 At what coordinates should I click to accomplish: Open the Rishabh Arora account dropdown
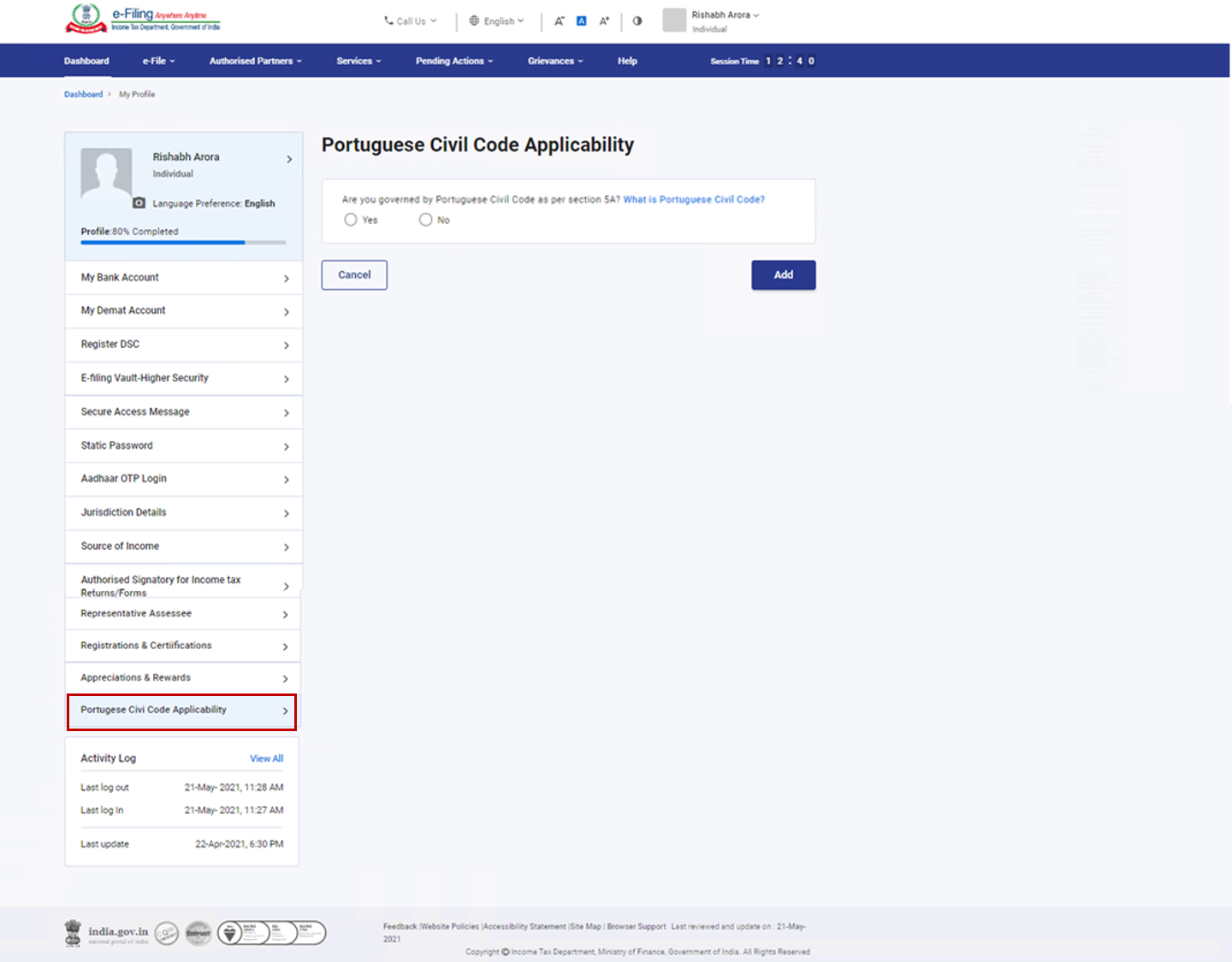pos(725,15)
